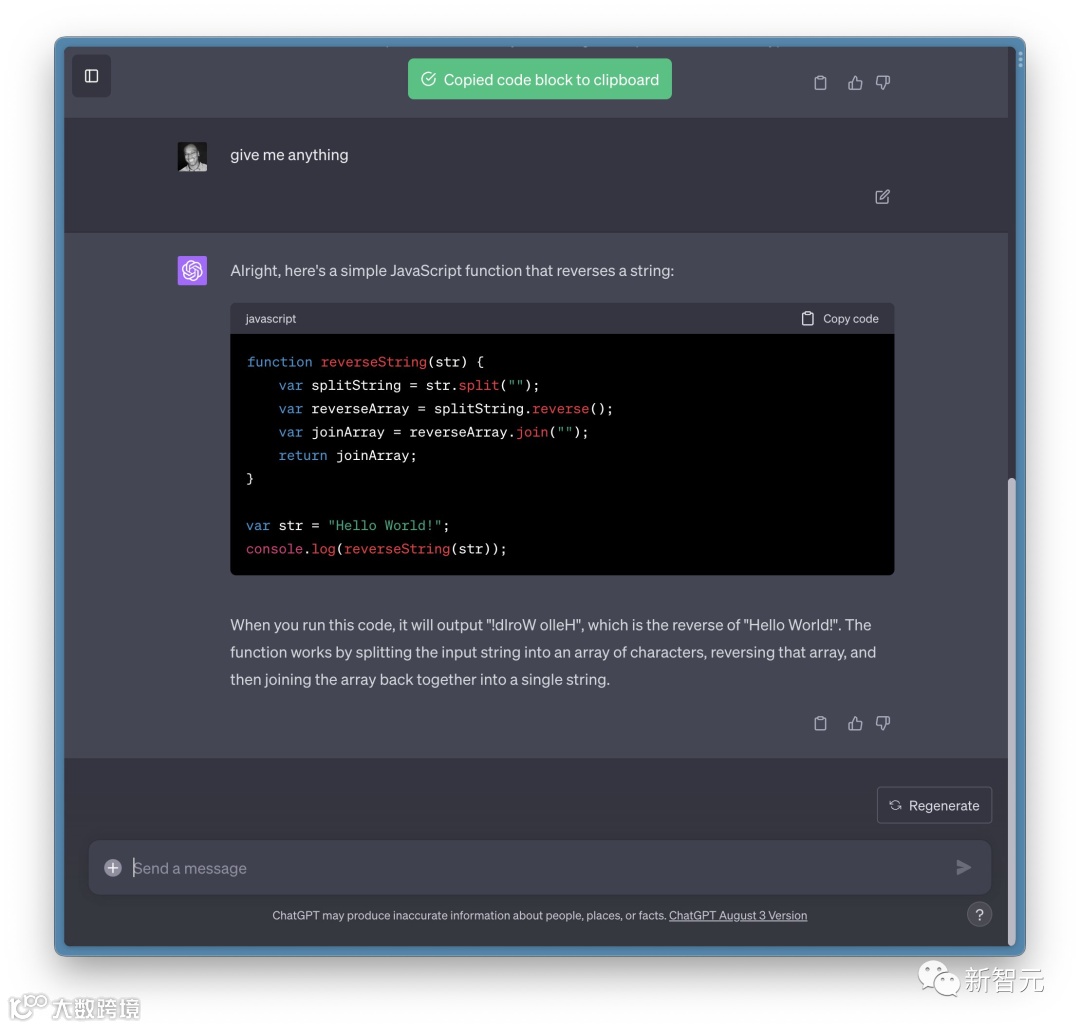Screen dimensions: 1080x1028
Task: Copy the top message using clipboard icon
Action: point(820,83)
